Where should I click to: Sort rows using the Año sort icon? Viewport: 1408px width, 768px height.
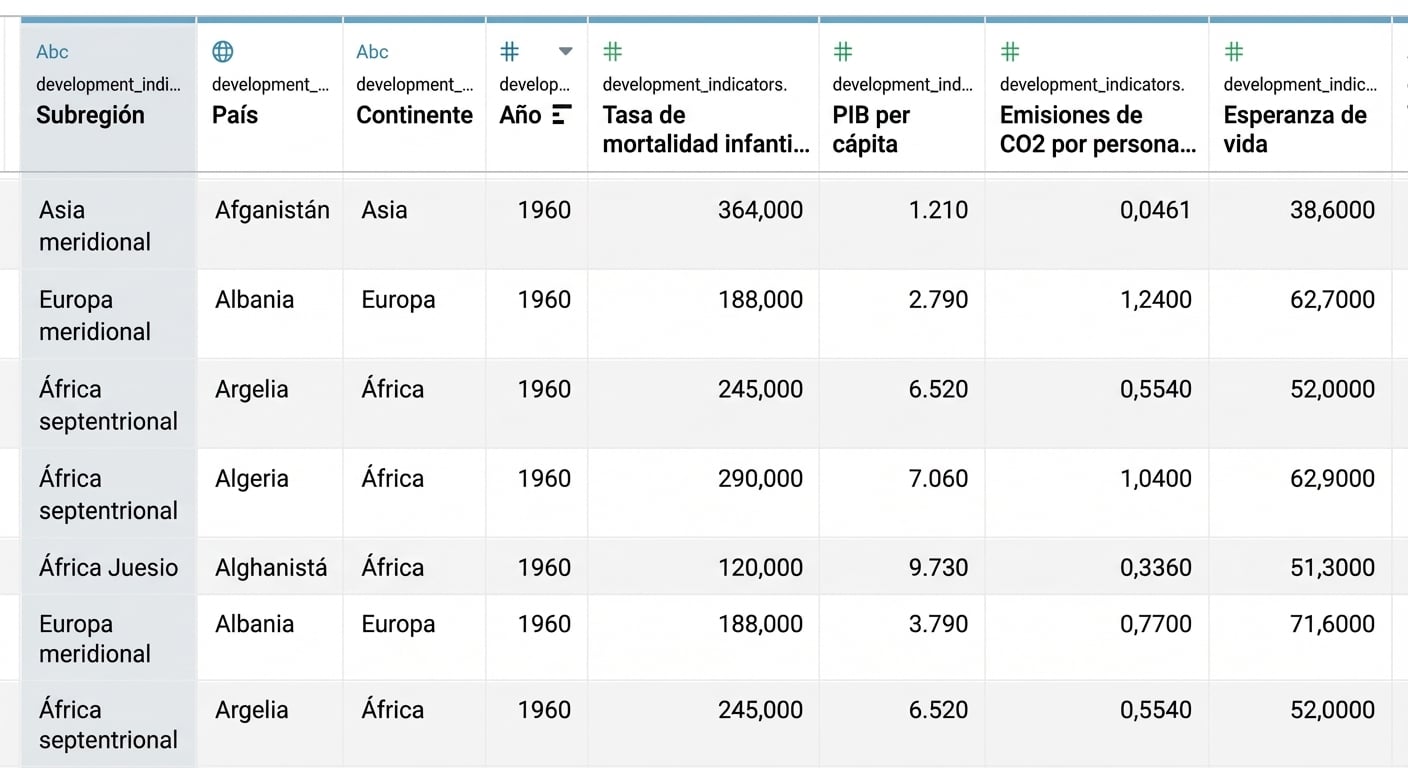tap(562, 115)
